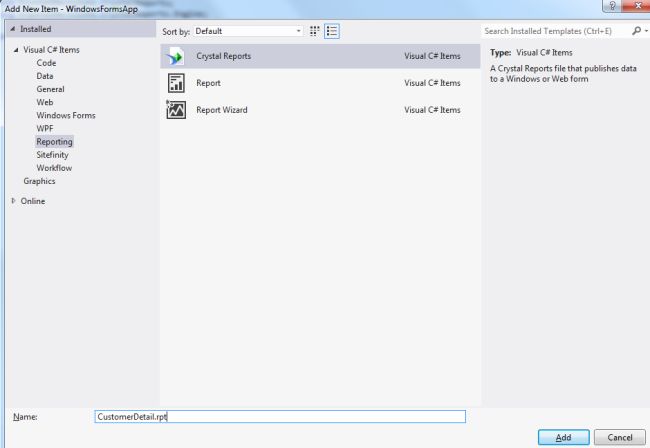Open the Sort by Default dropdown

pos(248,31)
